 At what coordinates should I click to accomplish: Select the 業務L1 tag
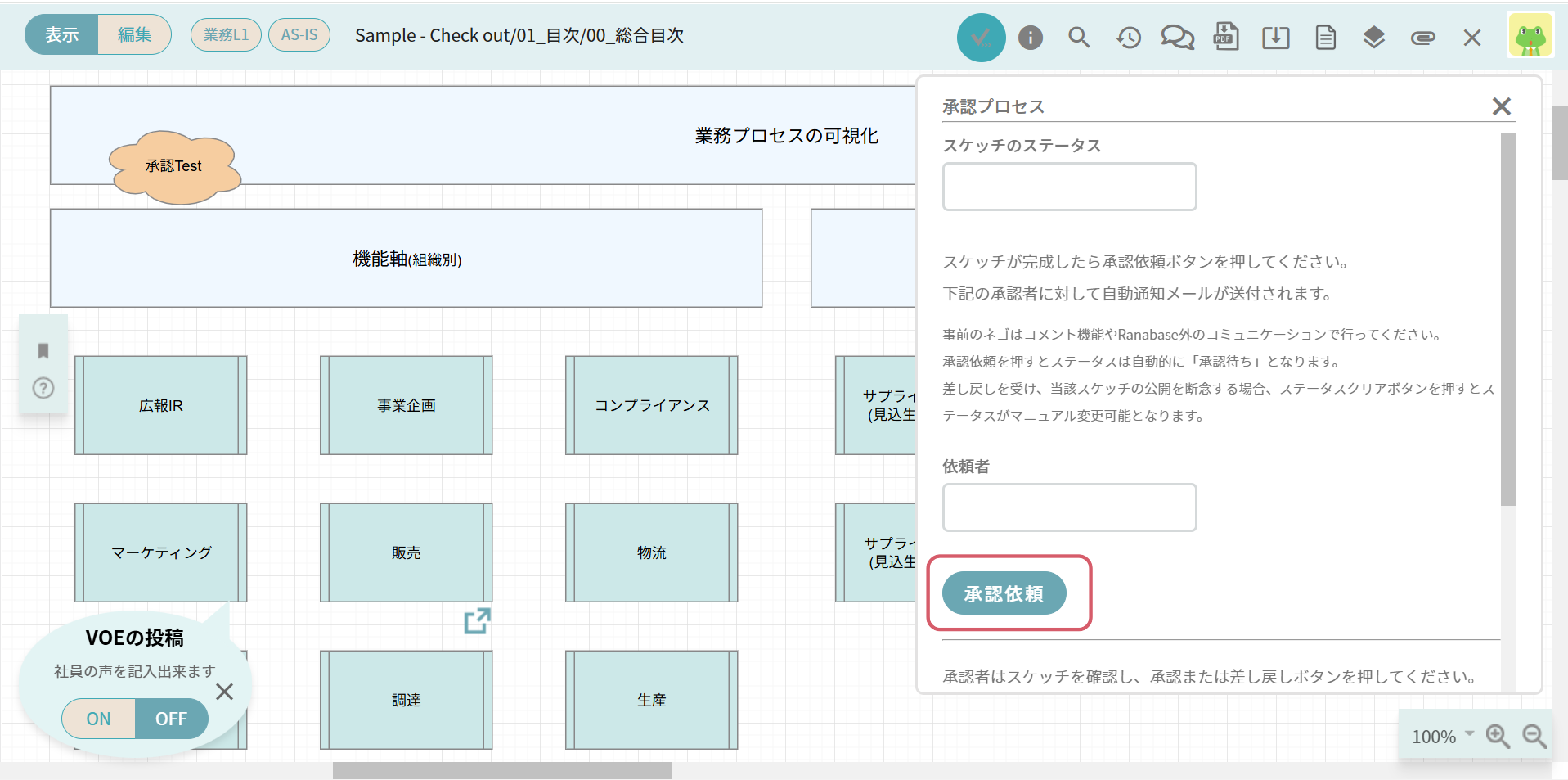tap(226, 34)
